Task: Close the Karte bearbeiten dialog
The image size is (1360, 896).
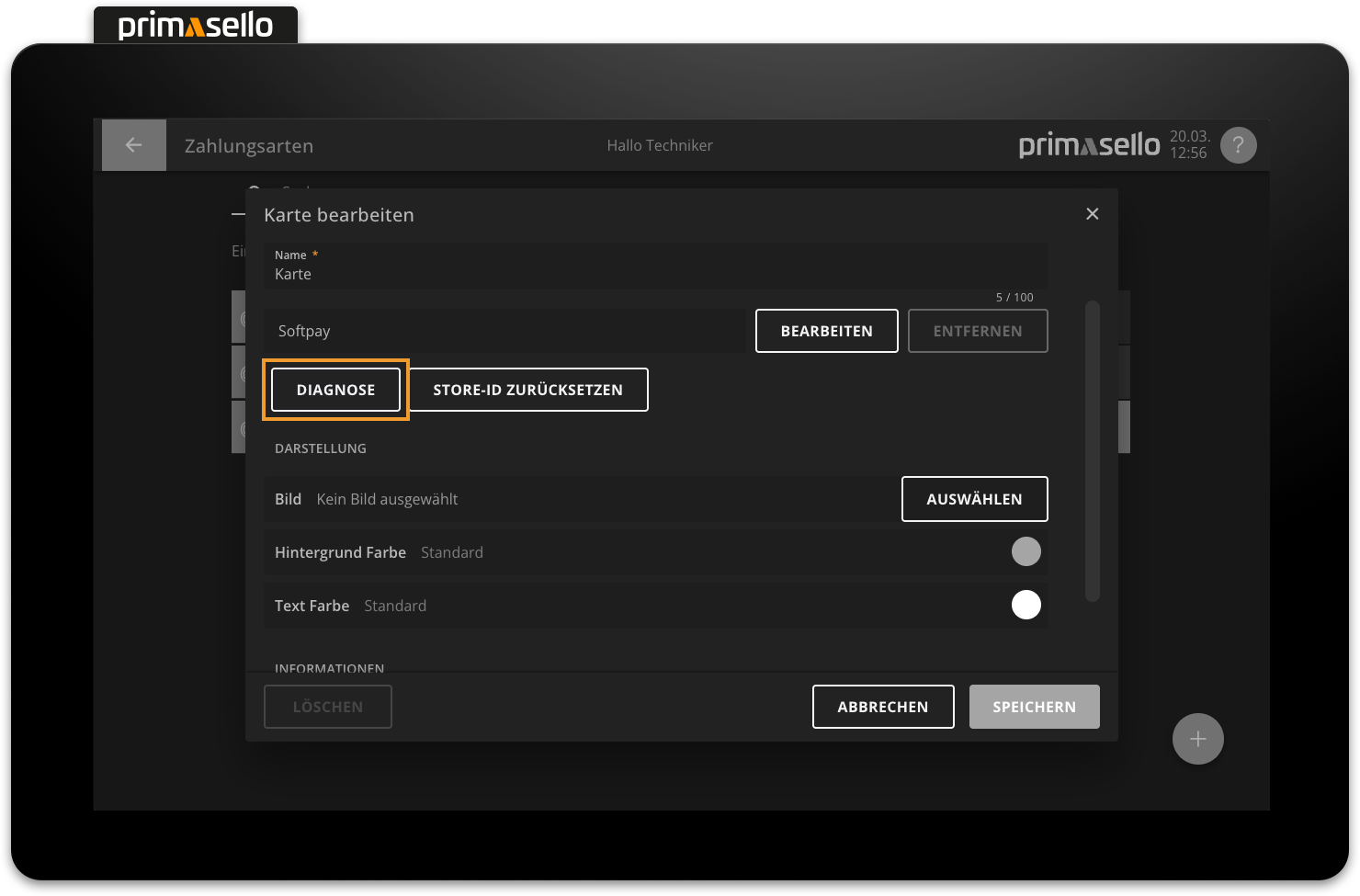Action: click(x=1092, y=213)
